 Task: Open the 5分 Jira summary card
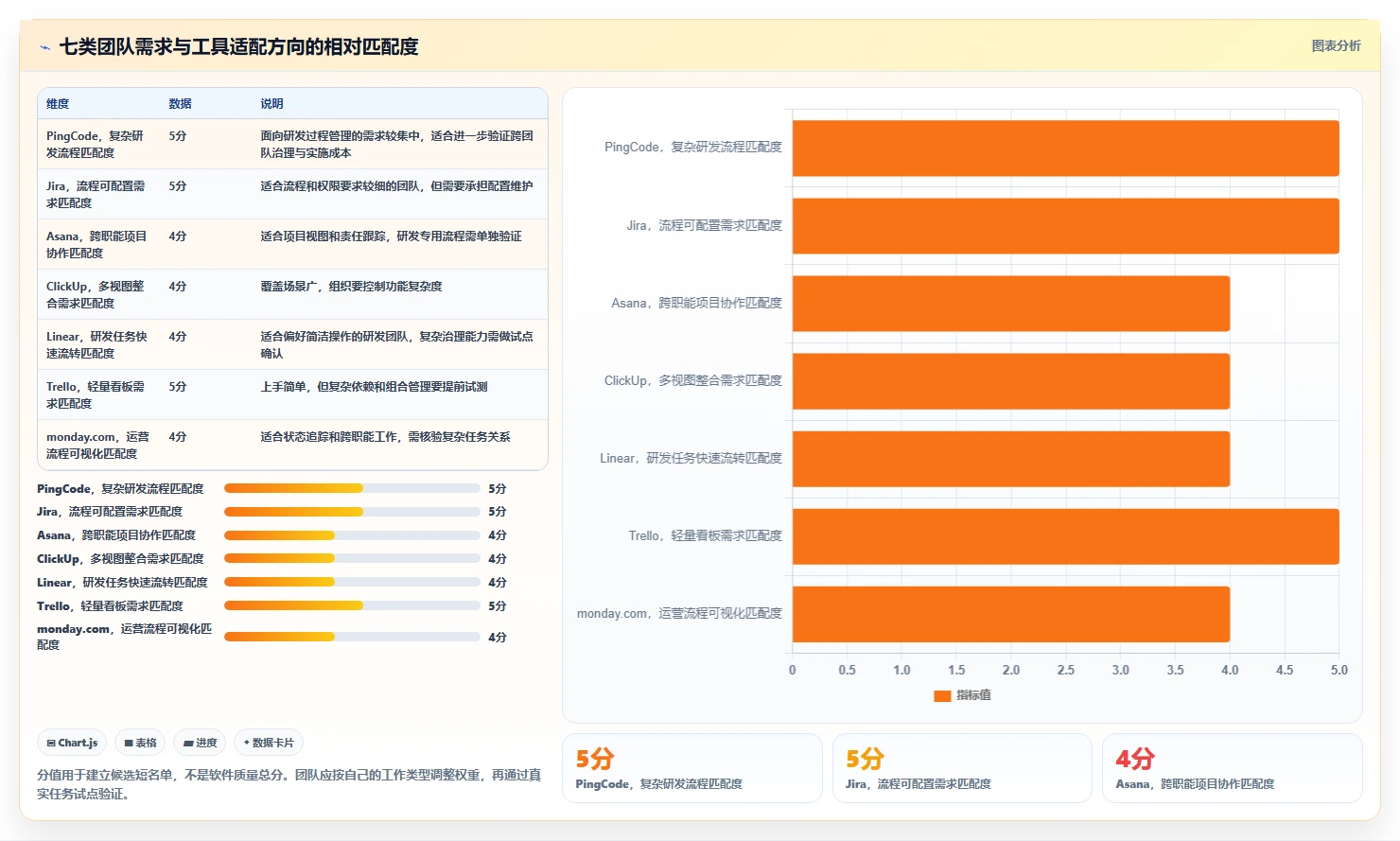962,768
